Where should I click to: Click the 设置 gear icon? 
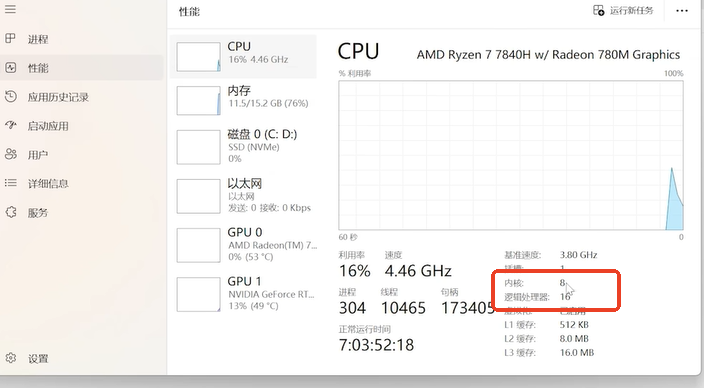10,358
